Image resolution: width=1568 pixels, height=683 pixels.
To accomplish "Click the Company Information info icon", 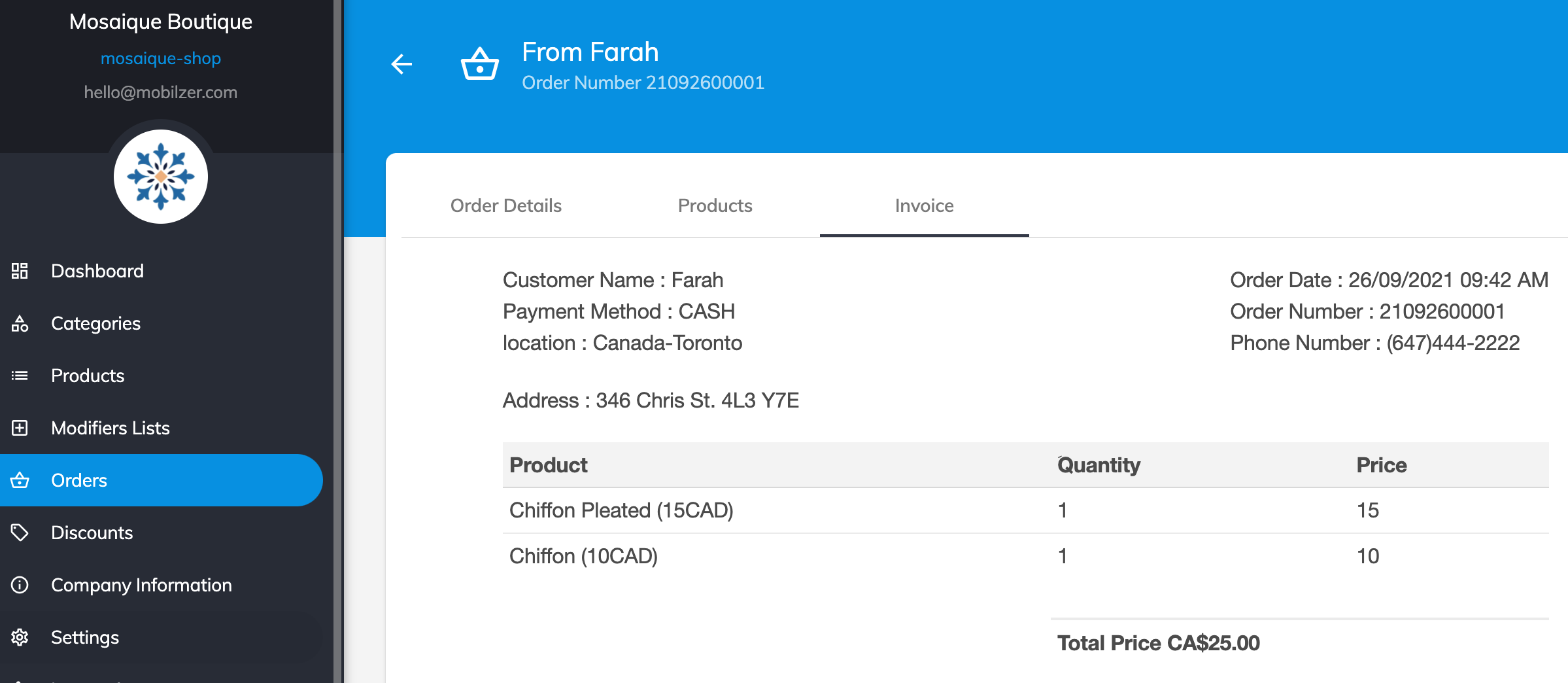I will point(20,585).
